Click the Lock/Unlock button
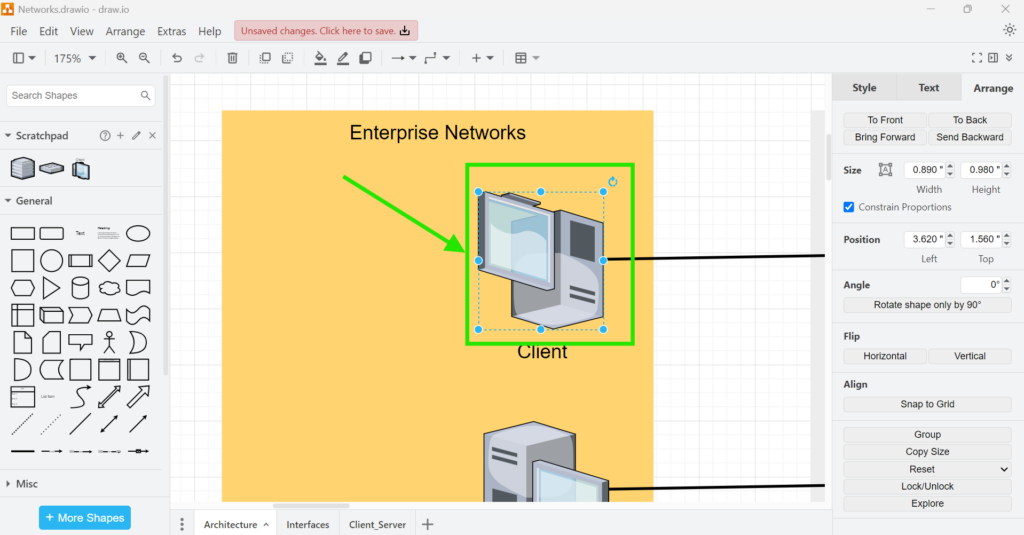Viewport: 1024px width, 535px height. (927, 486)
